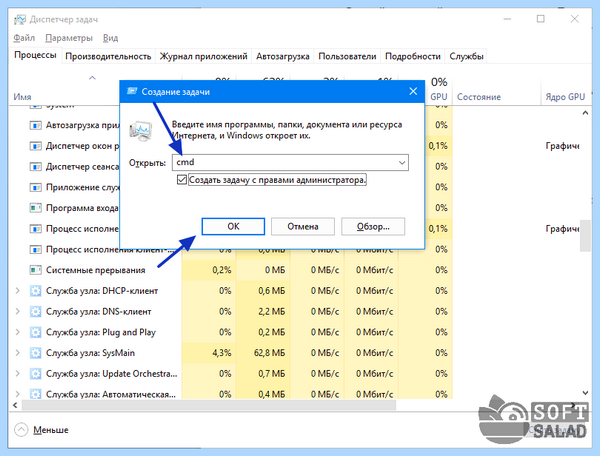600x456 pixels.
Task: Expand Служба узла: SysMain row
Action: coord(18,353)
